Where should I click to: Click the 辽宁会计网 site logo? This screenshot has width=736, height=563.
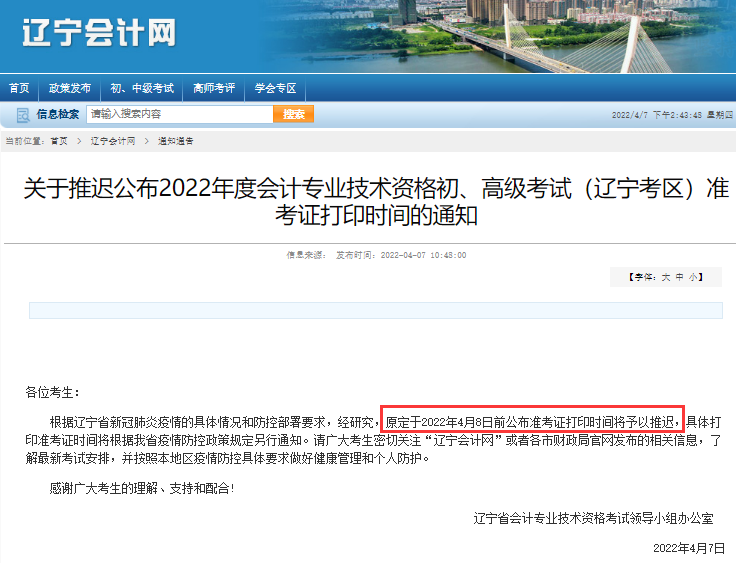(99, 33)
